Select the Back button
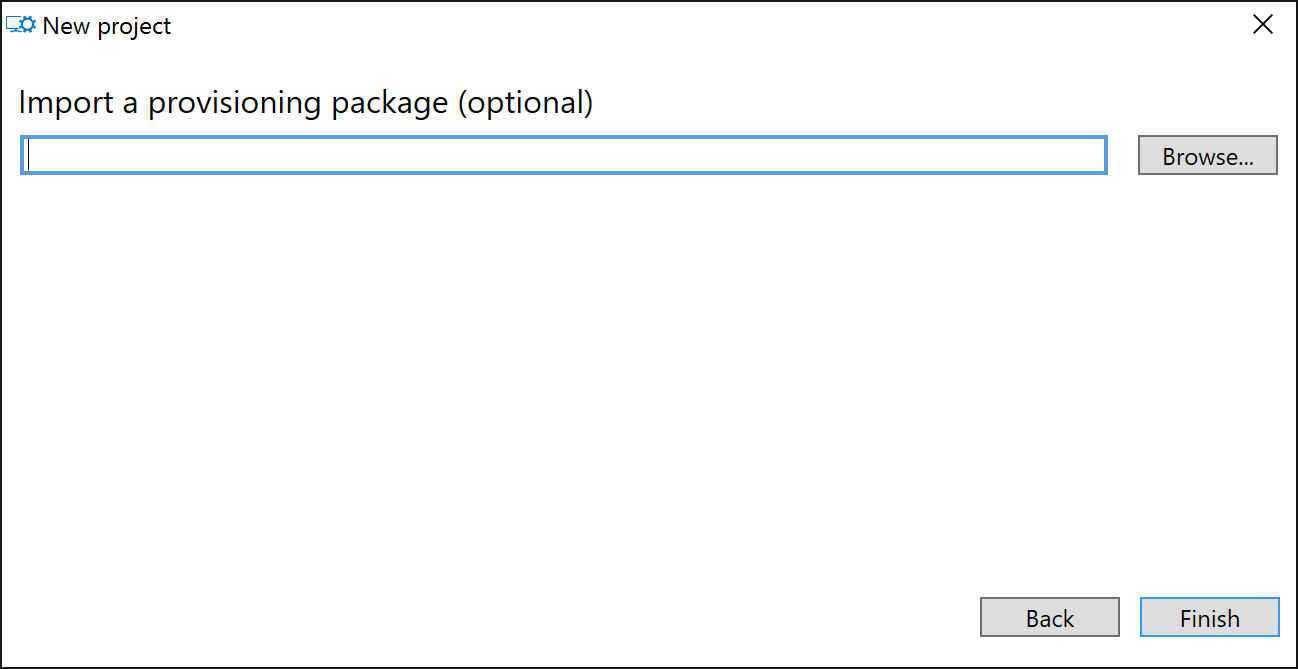 pos(1049,618)
